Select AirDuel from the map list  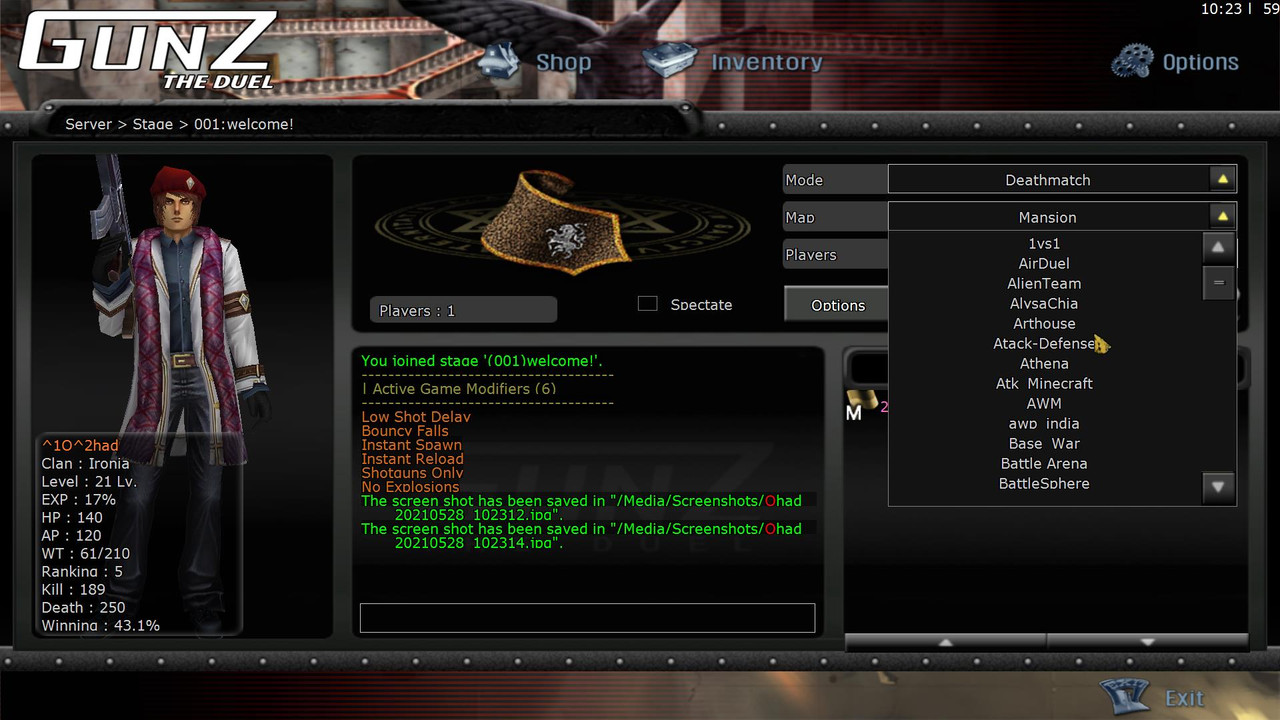click(1044, 263)
